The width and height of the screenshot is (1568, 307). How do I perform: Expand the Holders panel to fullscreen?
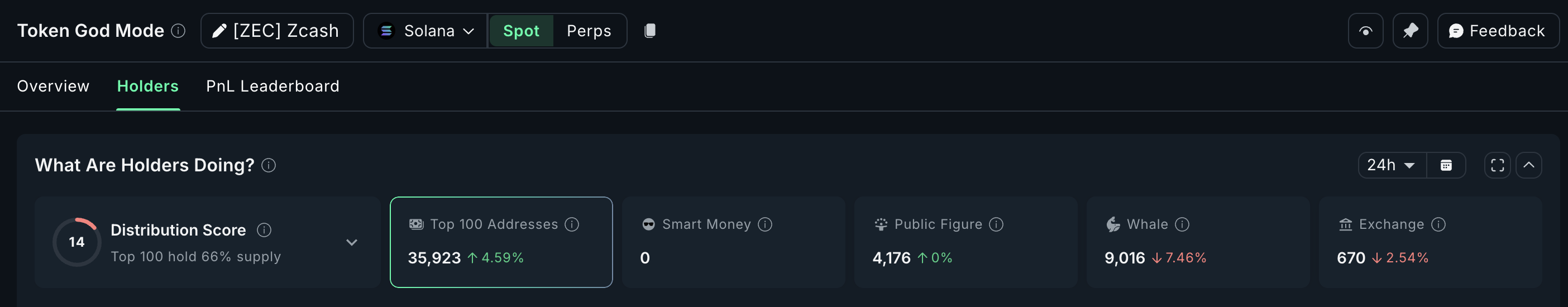(1497, 165)
